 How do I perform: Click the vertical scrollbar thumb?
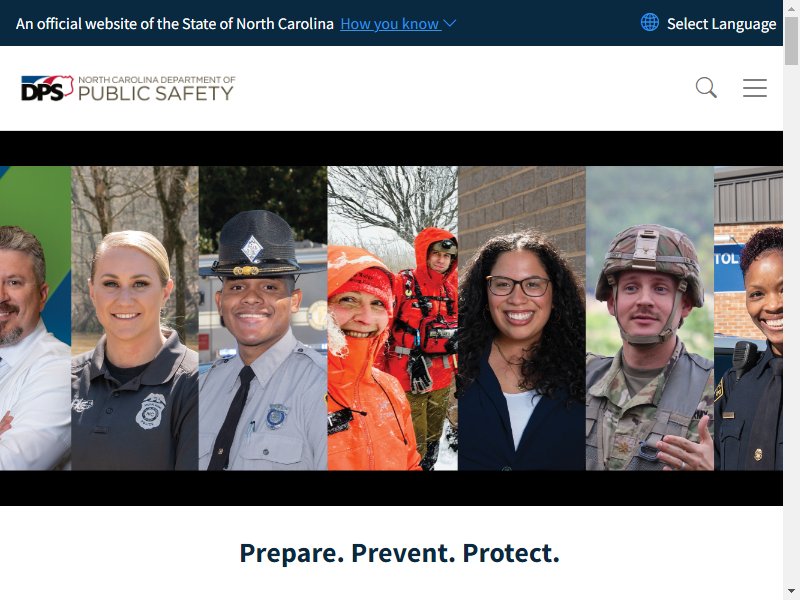[791, 41]
